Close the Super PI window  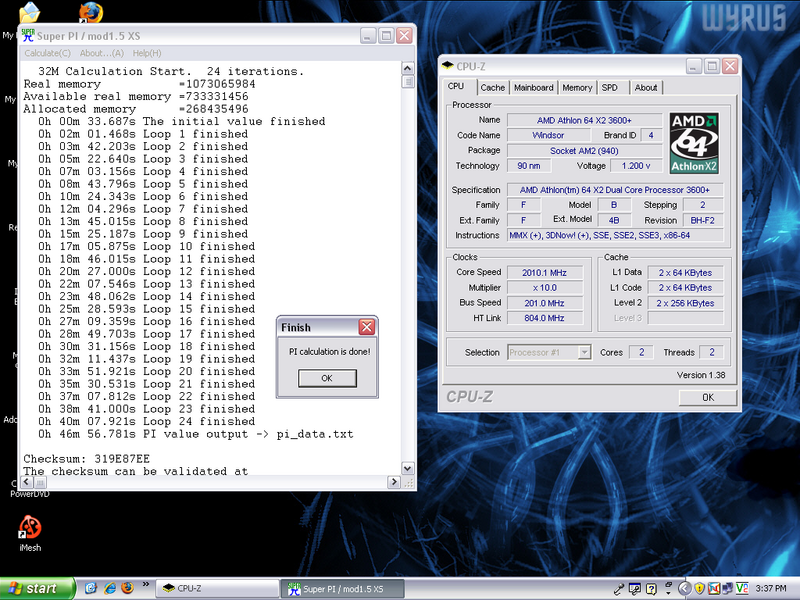pyautogui.click(x=404, y=36)
